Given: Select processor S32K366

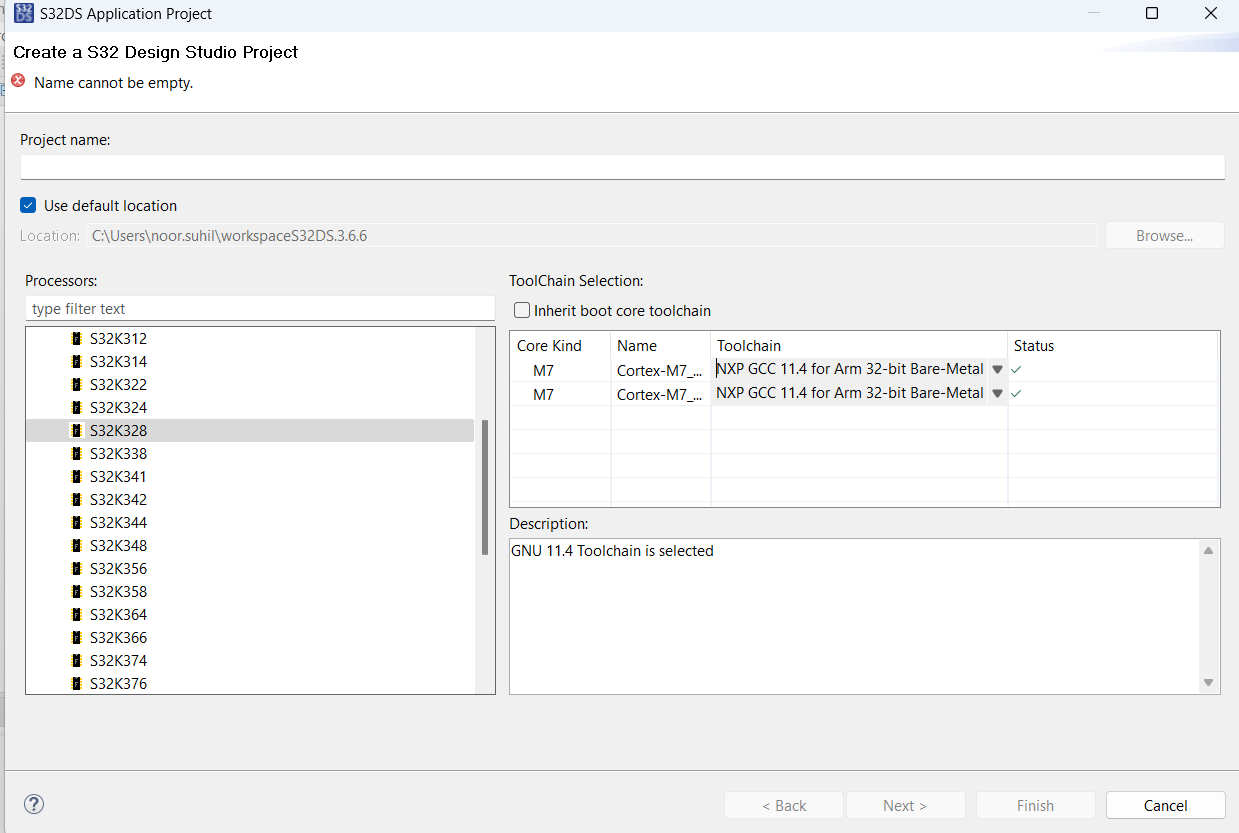Looking at the screenshot, I should pos(118,638).
